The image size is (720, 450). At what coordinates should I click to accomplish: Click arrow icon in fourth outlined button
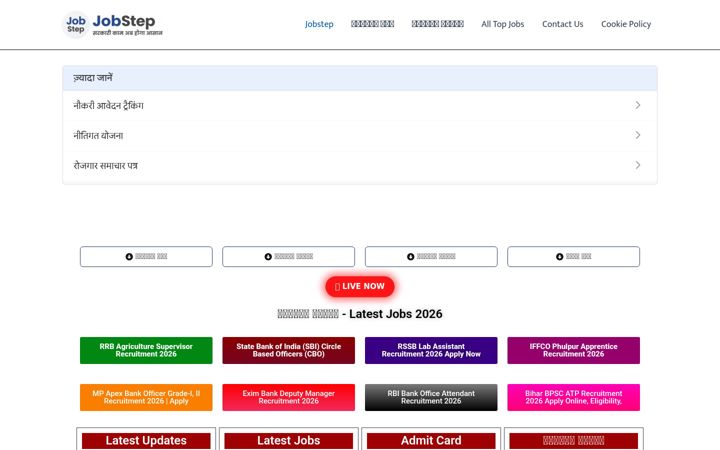point(559,257)
